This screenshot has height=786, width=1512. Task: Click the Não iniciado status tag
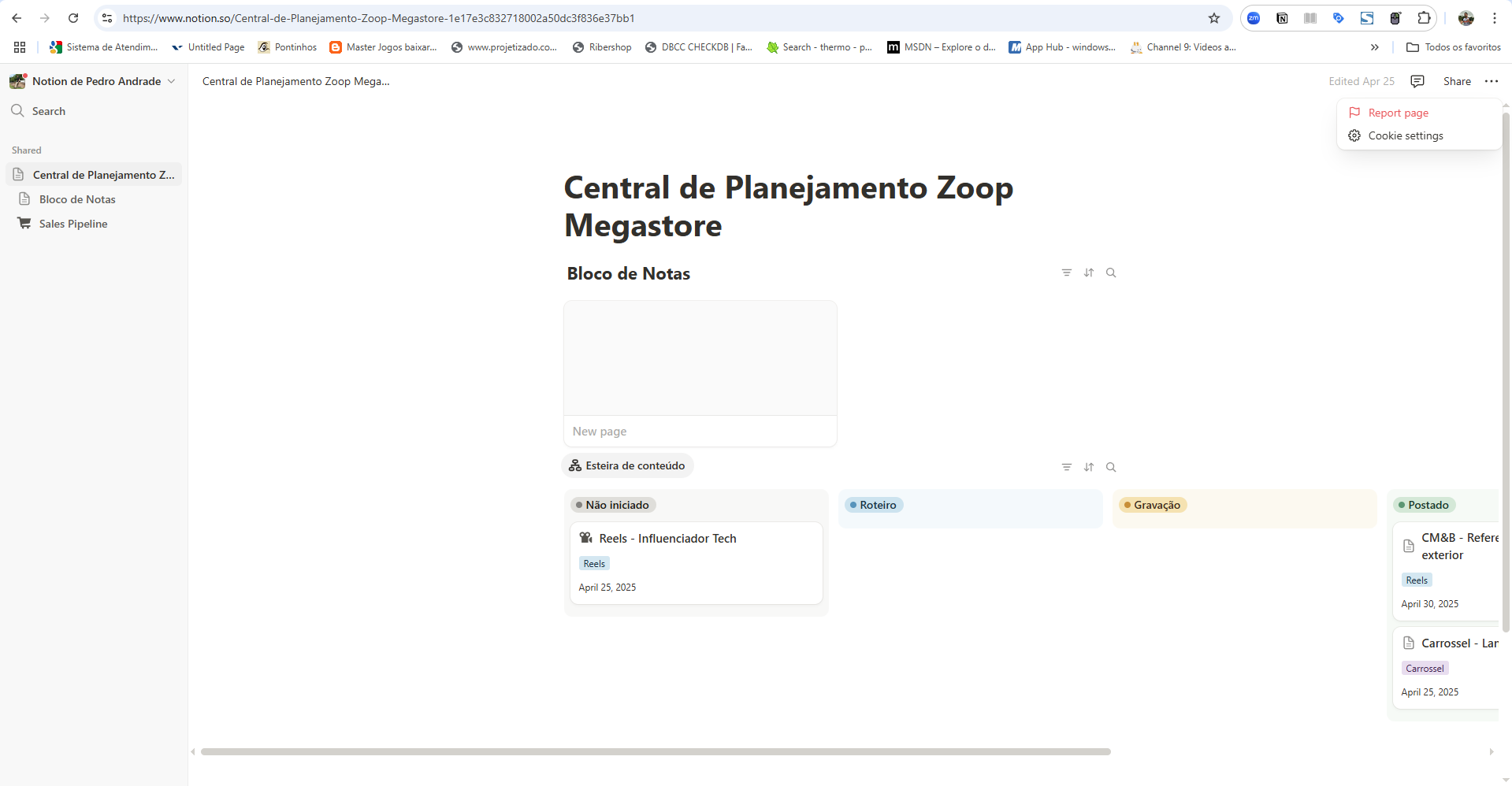coord(613,505)
